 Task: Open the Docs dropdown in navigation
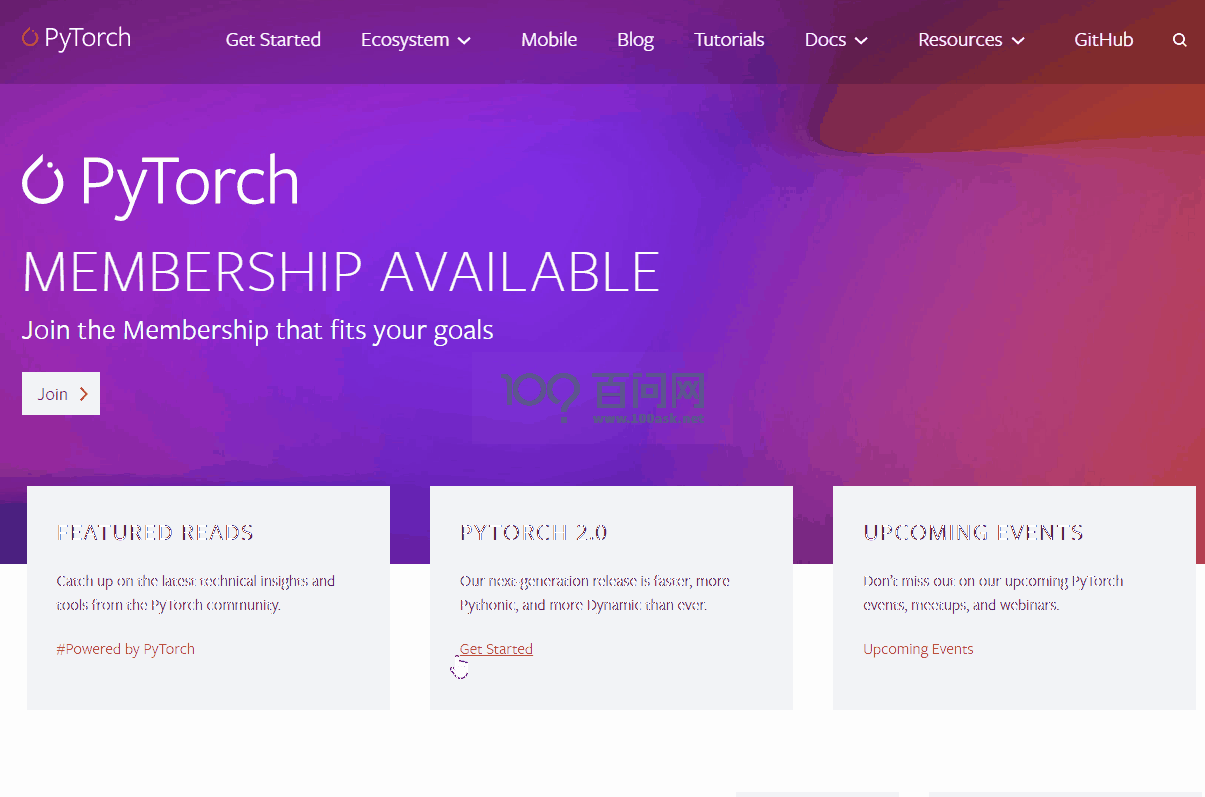pyautogui.click(x=835, y=40)
